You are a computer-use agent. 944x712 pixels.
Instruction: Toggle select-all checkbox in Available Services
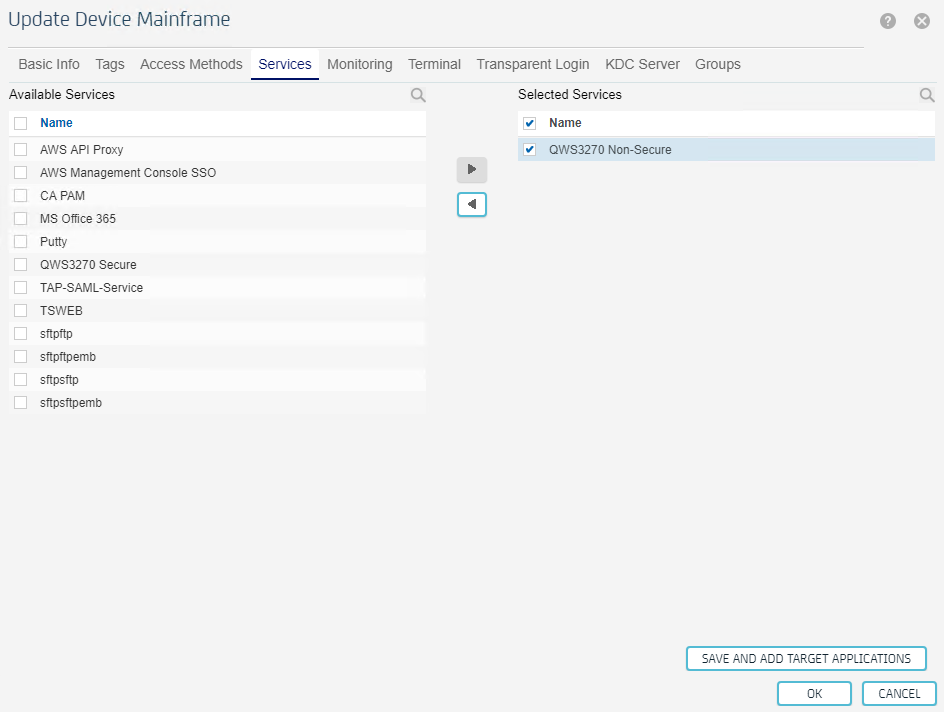click(x=20, y=123)
